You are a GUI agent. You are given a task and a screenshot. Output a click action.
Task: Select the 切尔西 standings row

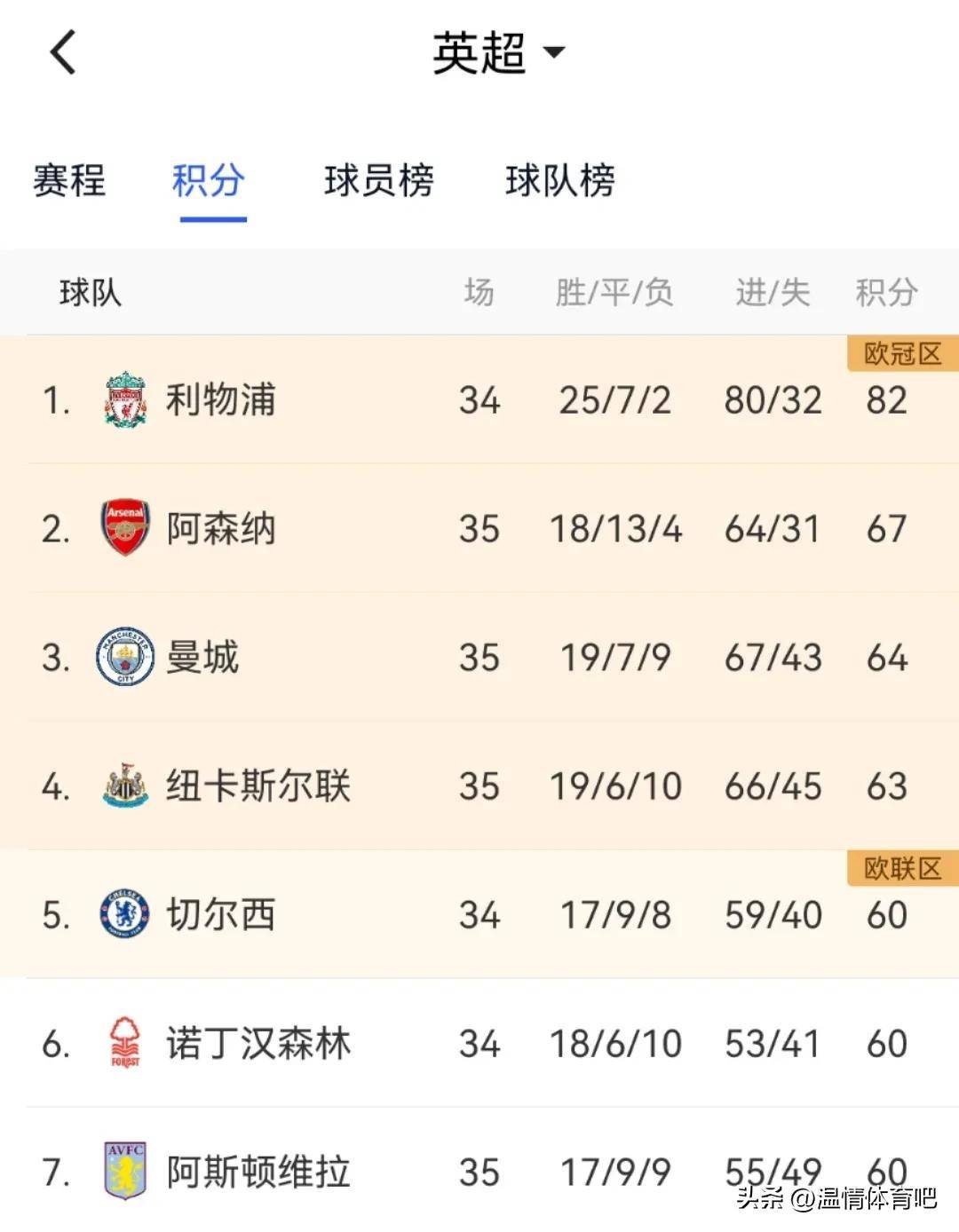click(x=479, y=915)
